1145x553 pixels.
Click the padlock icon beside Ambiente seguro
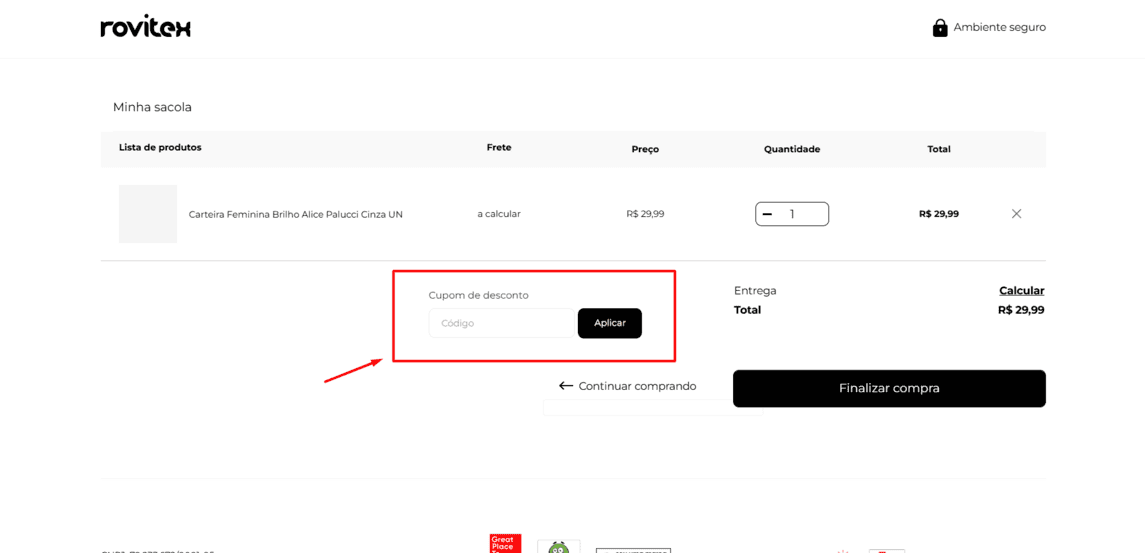coord(940,28)
